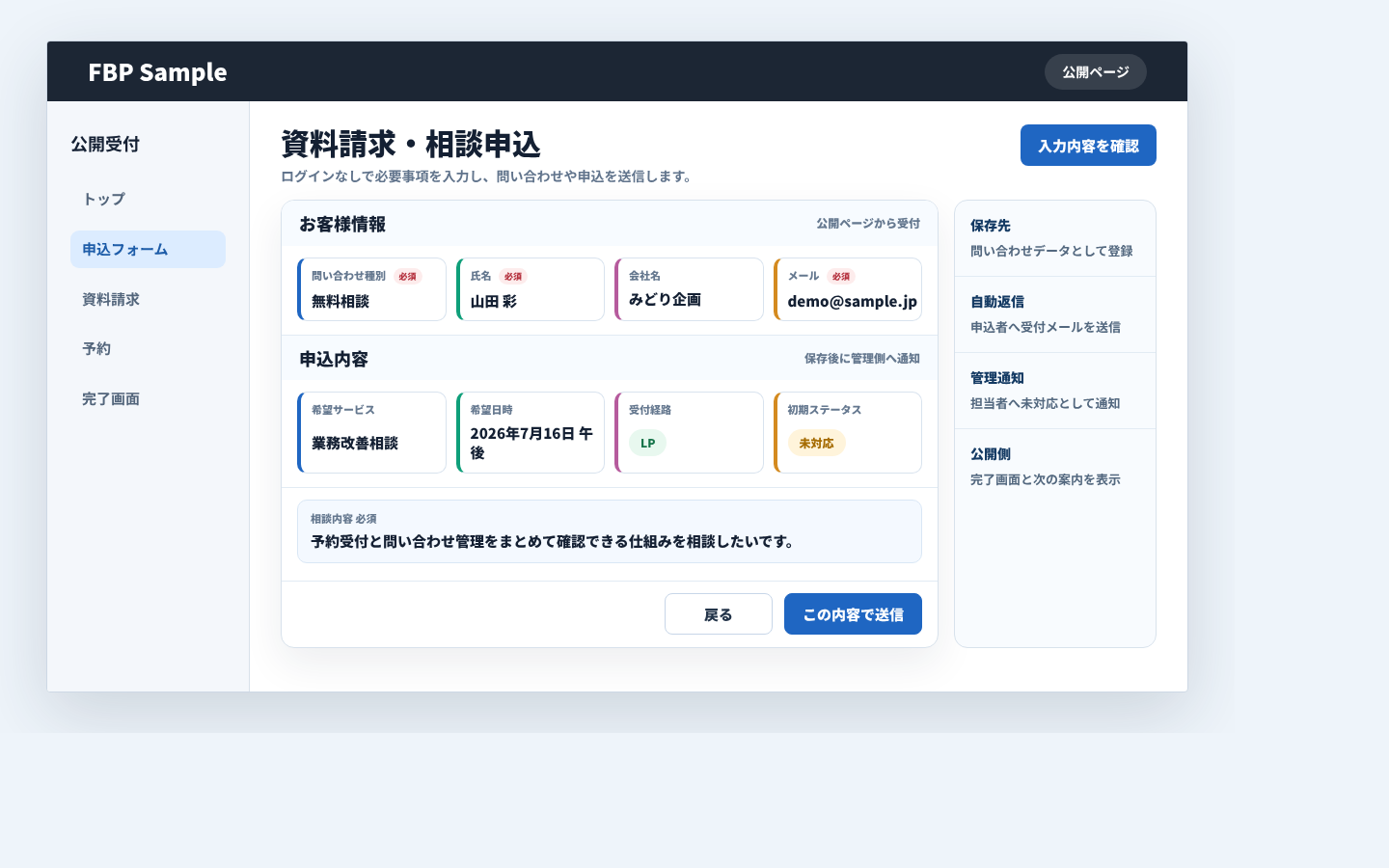Open 資料請求 sidebar item

(148, 299)
